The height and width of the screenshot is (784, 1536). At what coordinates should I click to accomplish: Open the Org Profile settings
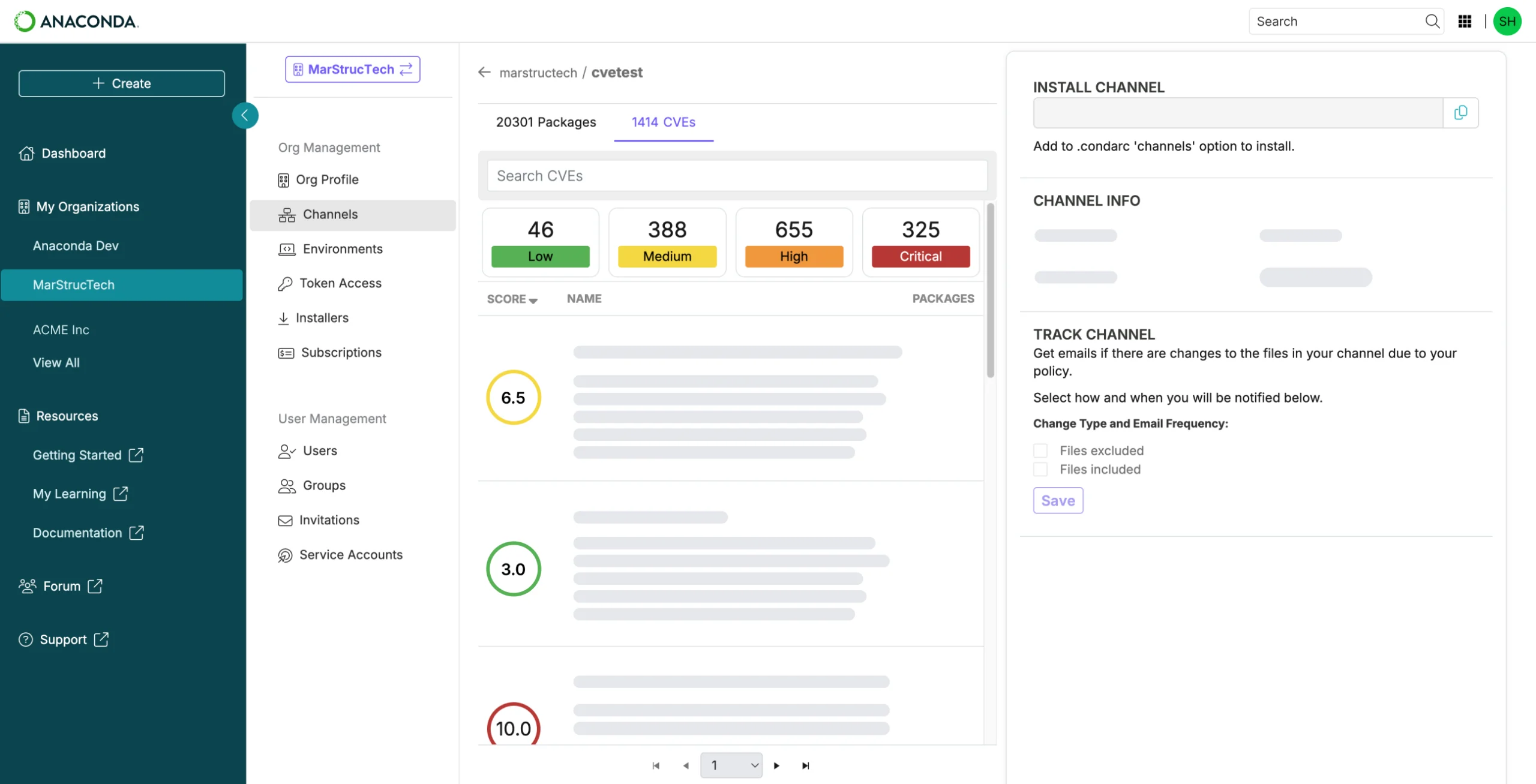point(329,179)
